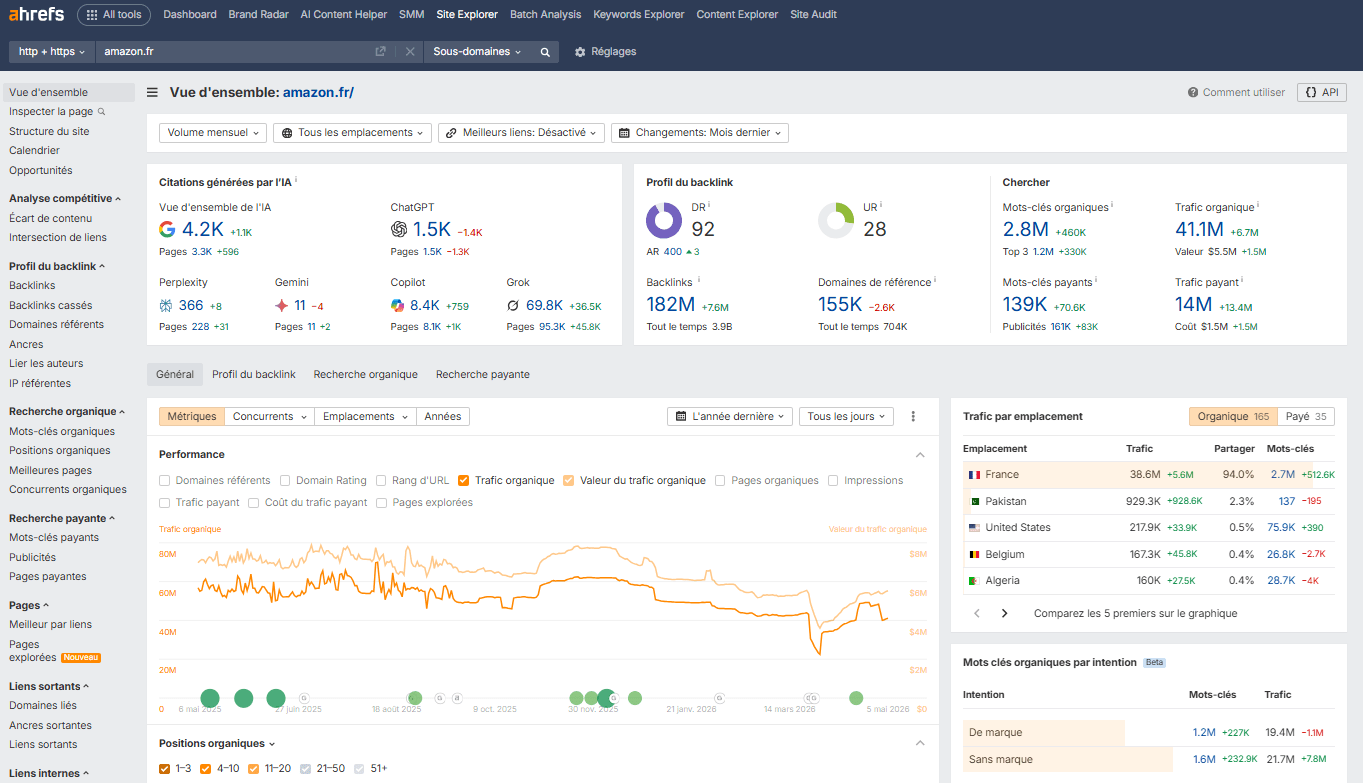The image size is (1363, 783).
Task: Click the Grok logo icon
Action: tap(513, 306)
